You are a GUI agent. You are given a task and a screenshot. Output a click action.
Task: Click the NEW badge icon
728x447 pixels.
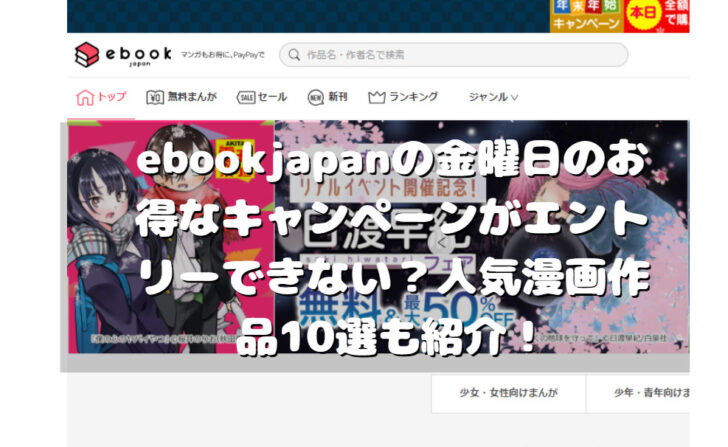pos(316,97)
